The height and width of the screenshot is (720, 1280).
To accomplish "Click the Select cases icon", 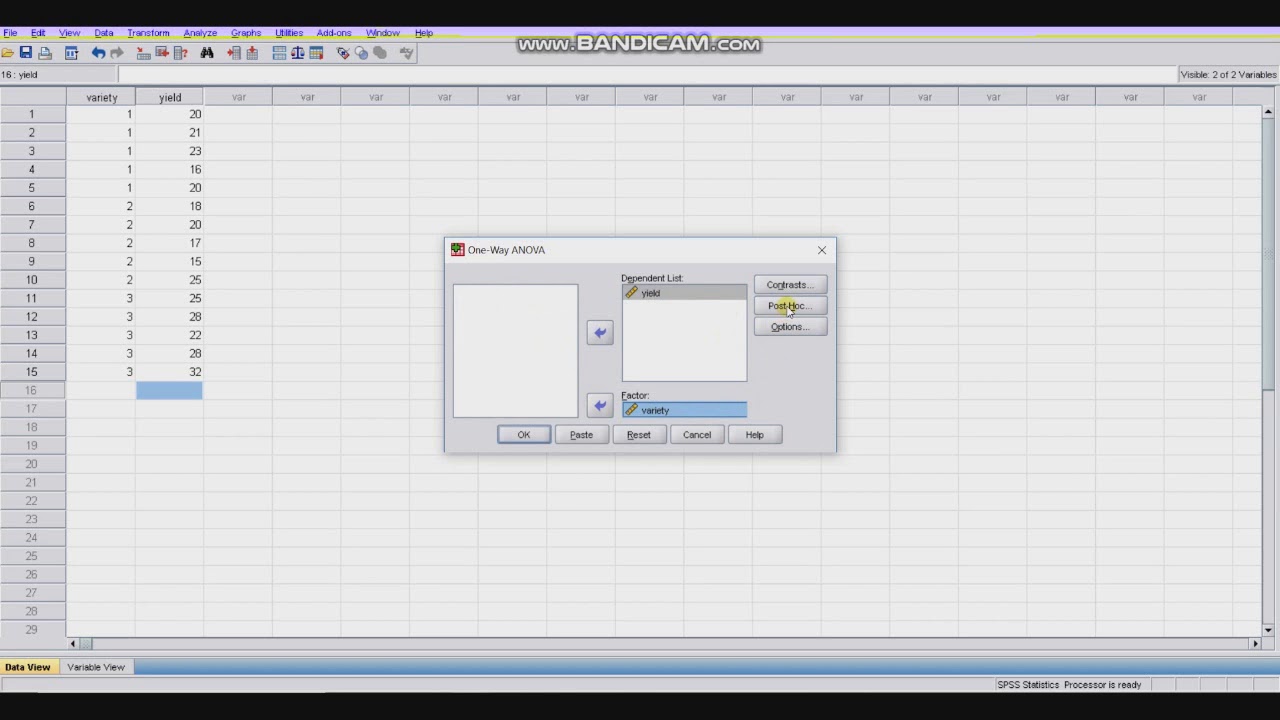I will pyautogui.click(x=316, y=53).
